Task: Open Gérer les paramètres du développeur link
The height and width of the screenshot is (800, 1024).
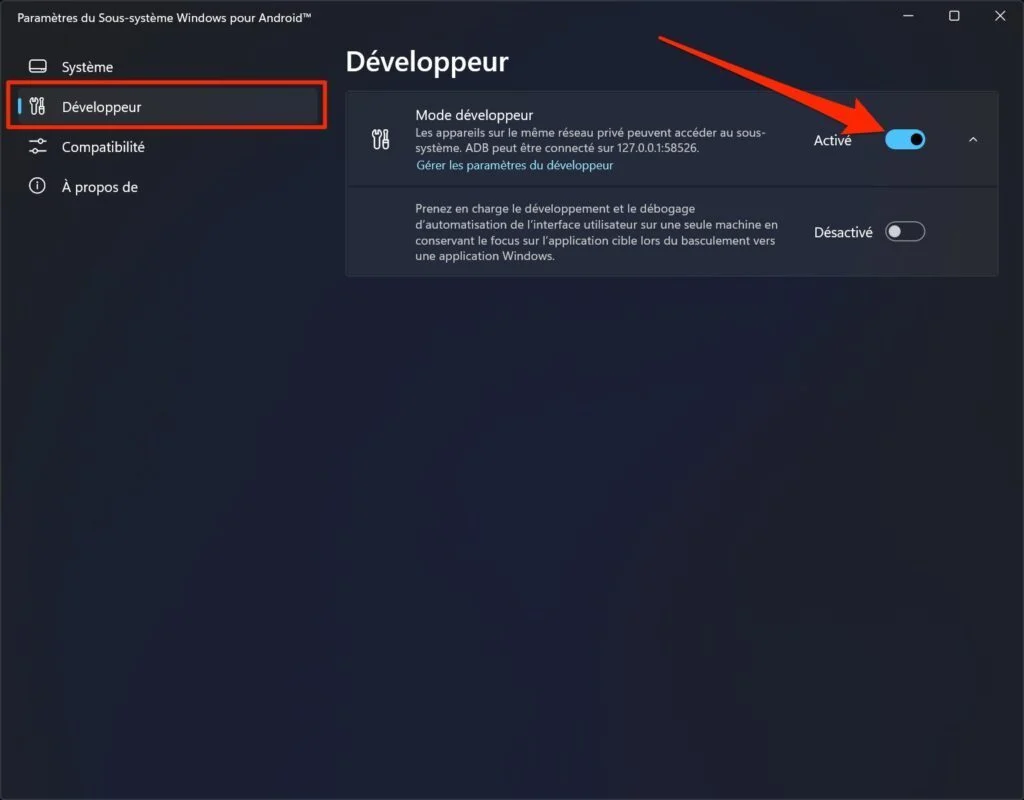Action: pos(515,165)
